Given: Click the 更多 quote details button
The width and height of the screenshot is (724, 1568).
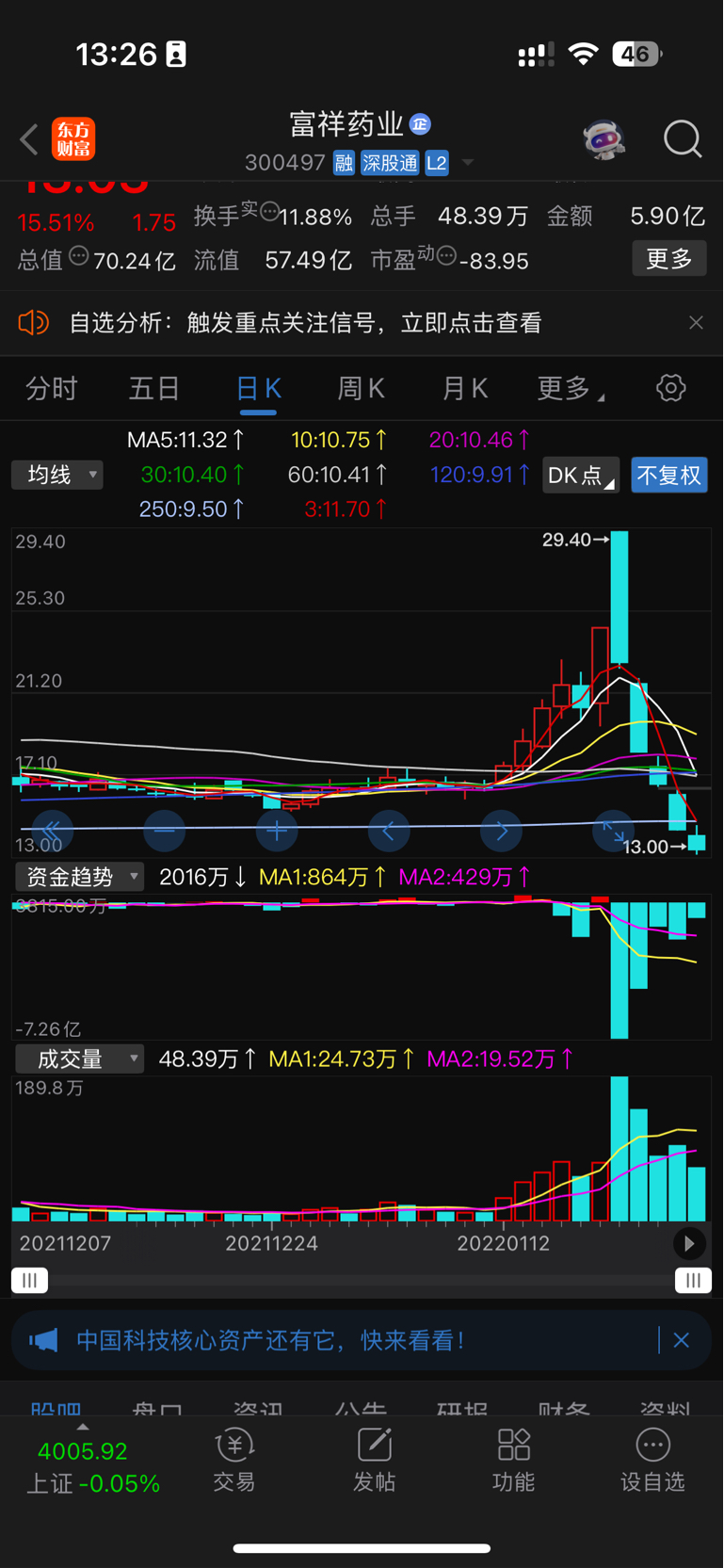Looking at the screenshot, I should pos(668,258).
